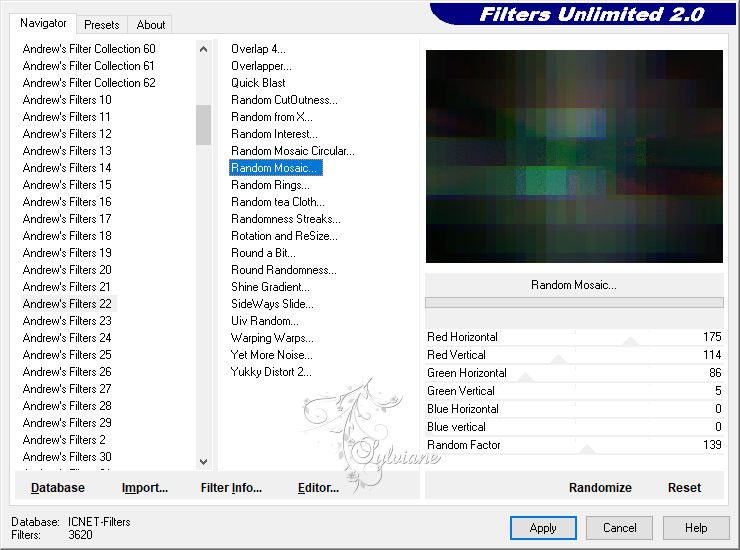This screenshot has height=550, width=740.
Task: Select Andrew's Filters 12 category
Action: point(67,134)
